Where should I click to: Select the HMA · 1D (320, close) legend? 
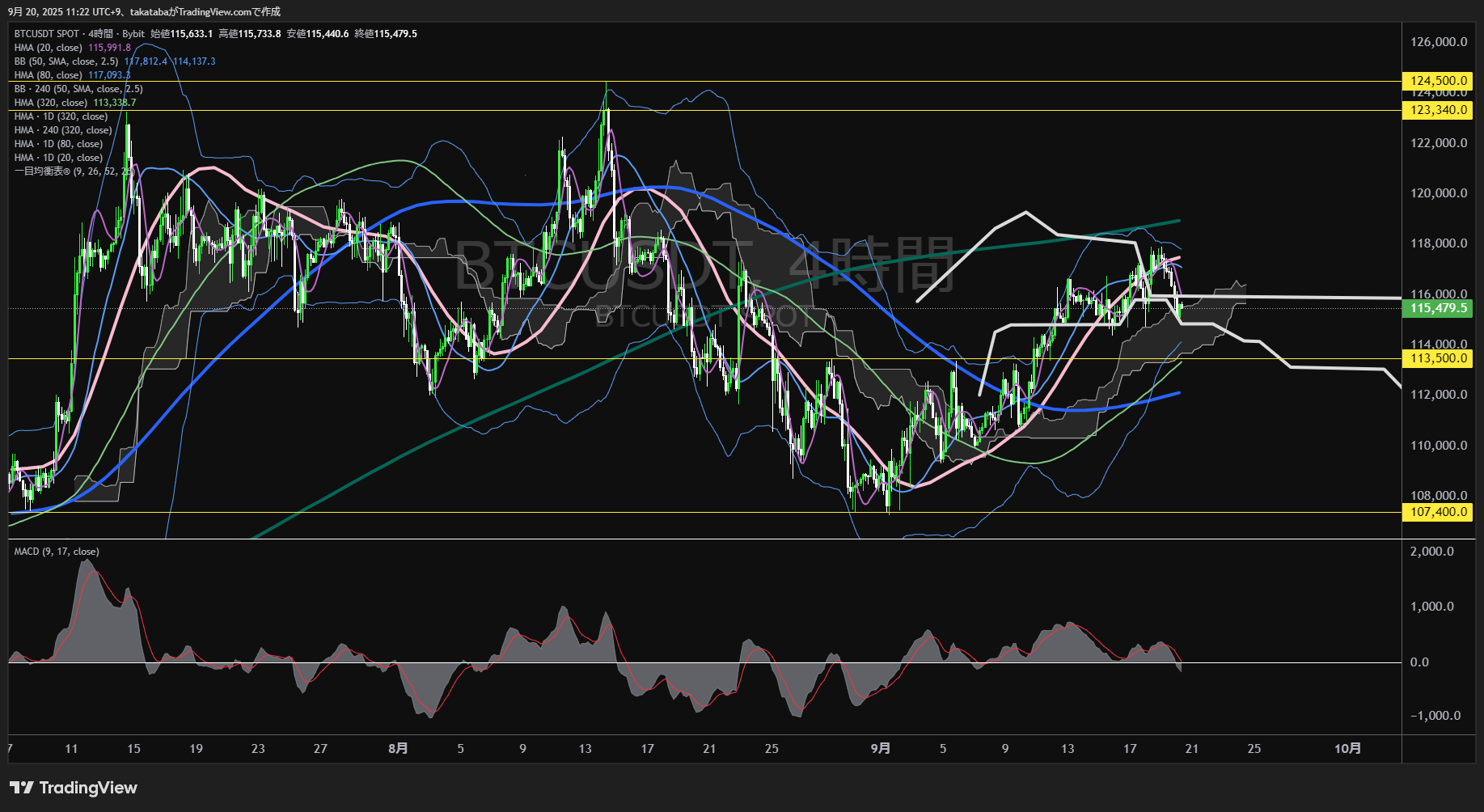[x=61, y=116]
